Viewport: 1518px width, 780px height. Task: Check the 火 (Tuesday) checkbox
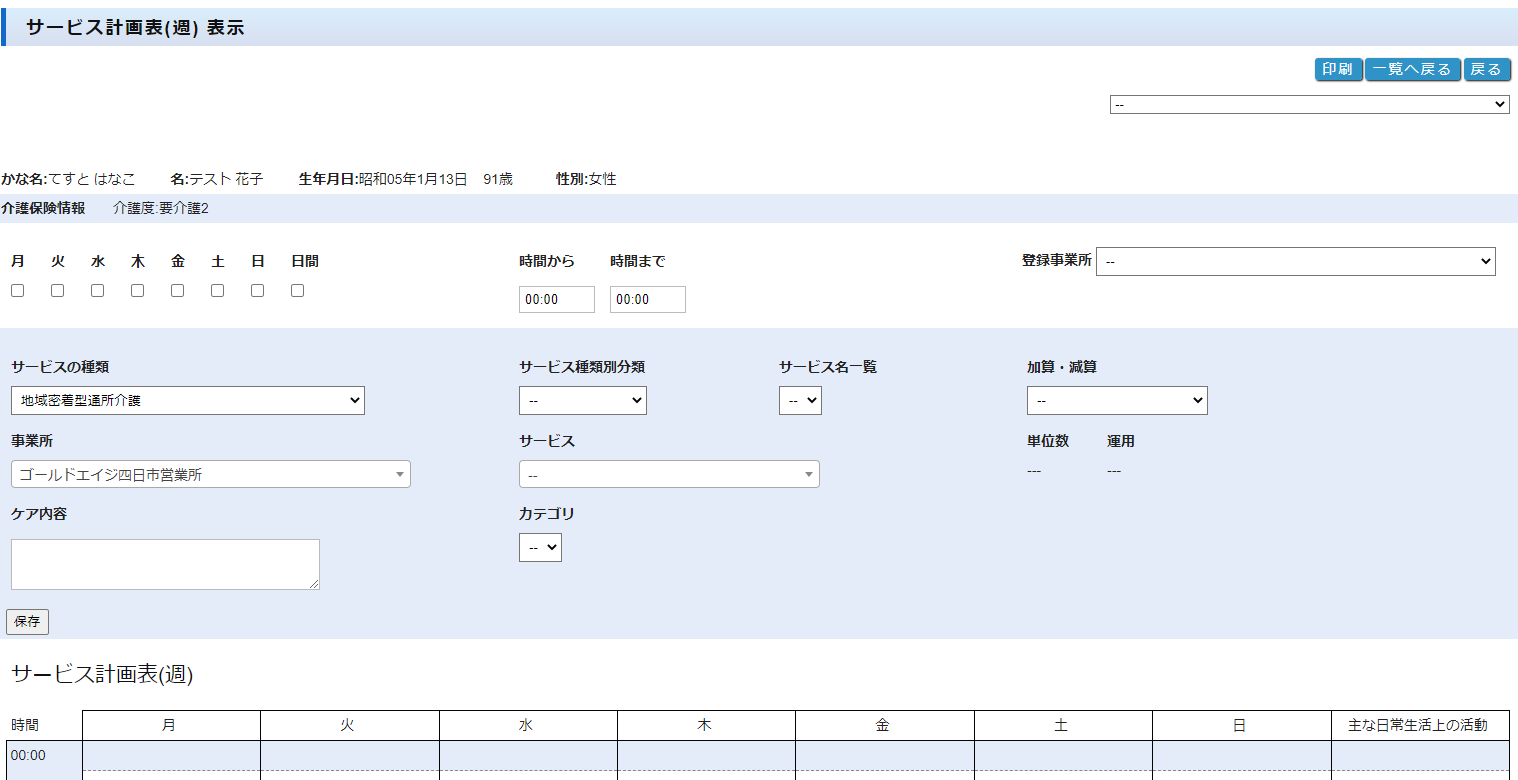[x=57, y=291]
